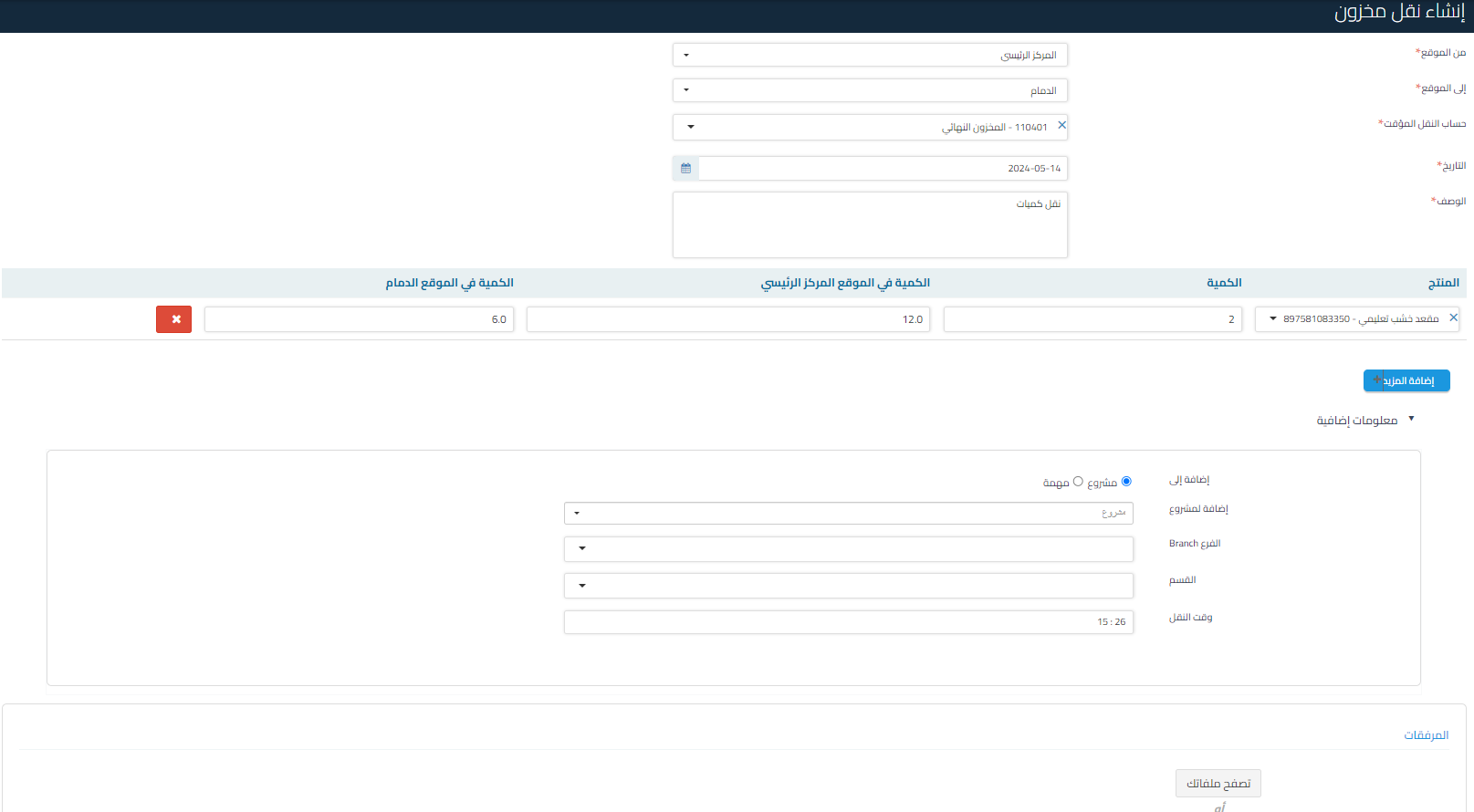This screenshot has width=1474, height=812.
Task: Click the وقت النقل time field 15:26
Action: (x=849, y=622)
